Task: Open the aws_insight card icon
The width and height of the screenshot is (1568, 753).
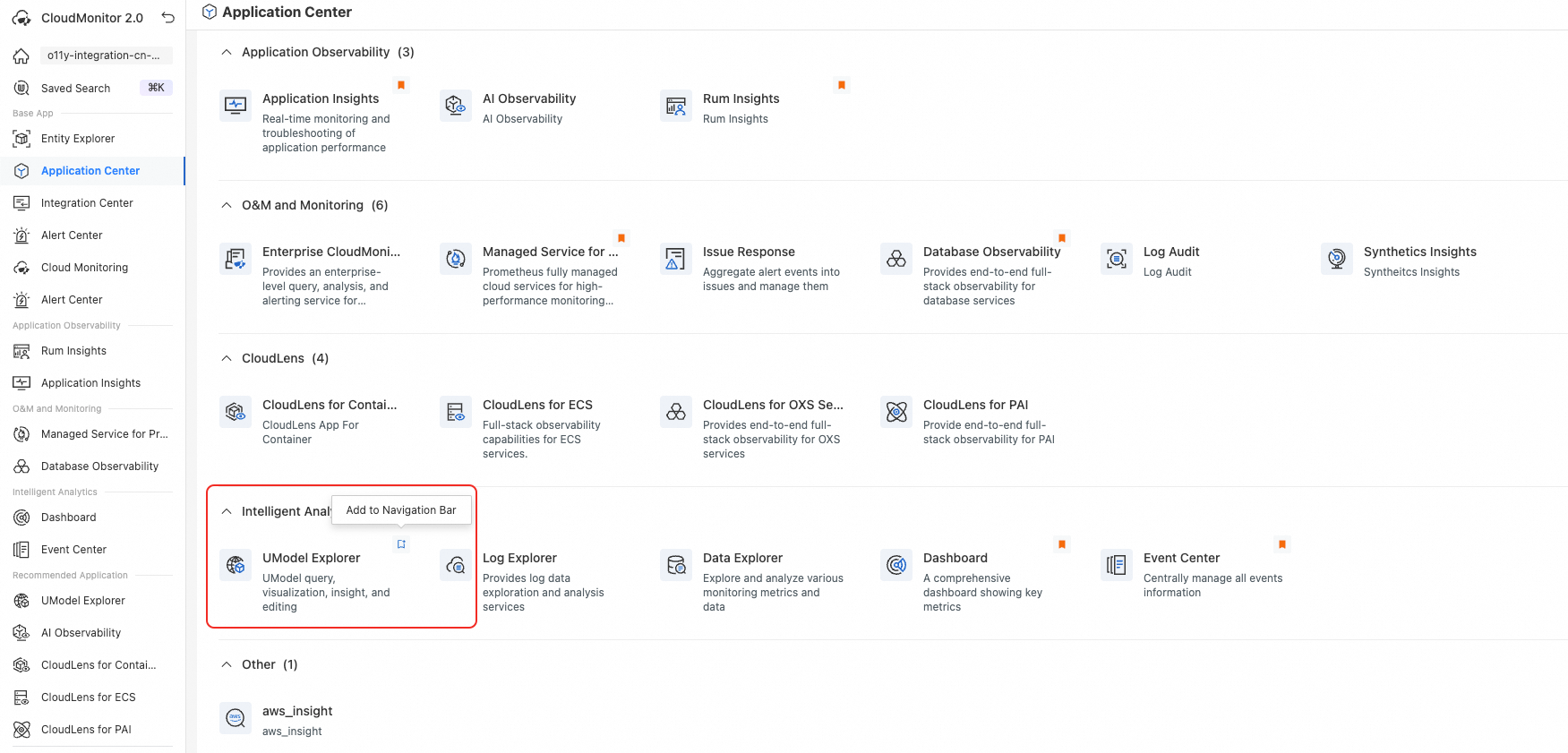Action: [236, 718]
